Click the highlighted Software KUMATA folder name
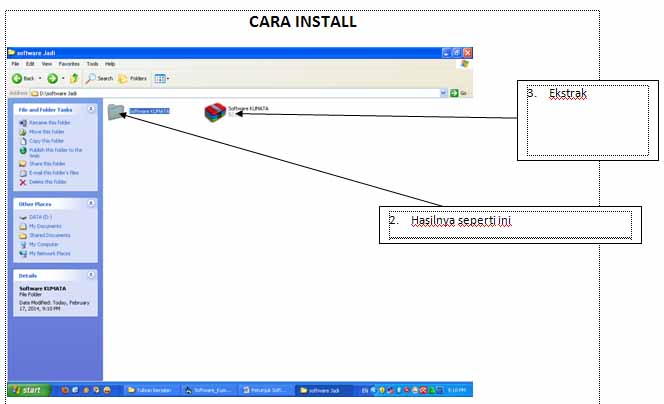Viewport: 664px width, 404px height. 149,111
